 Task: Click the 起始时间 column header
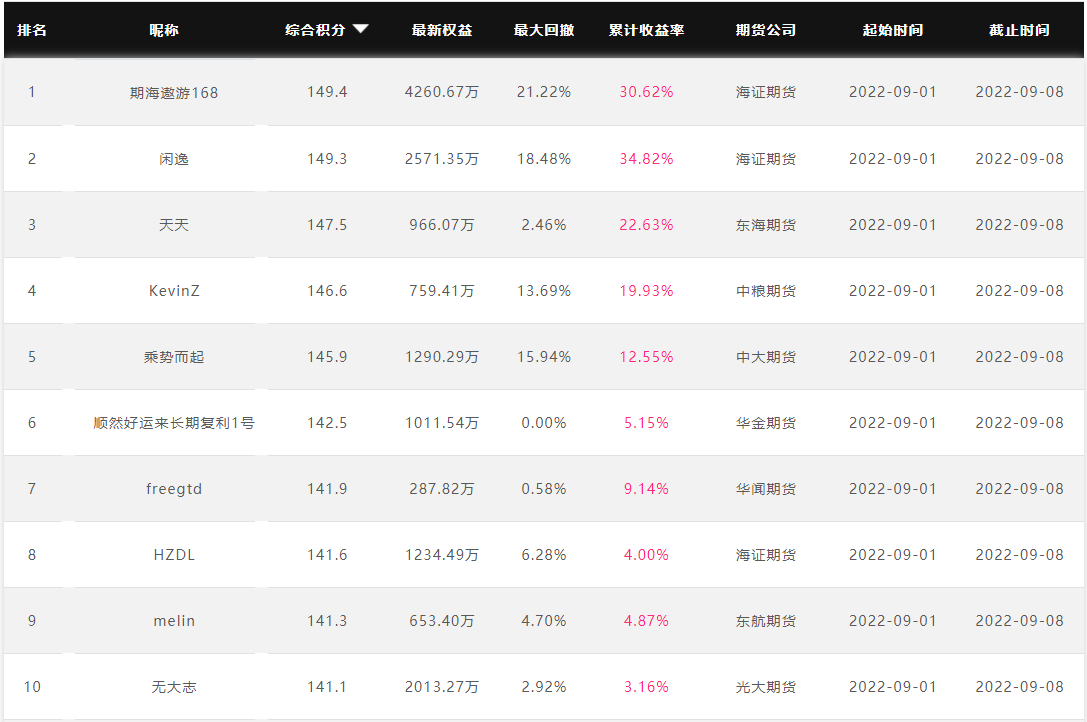pyautogui.click(x=892, y=30)
